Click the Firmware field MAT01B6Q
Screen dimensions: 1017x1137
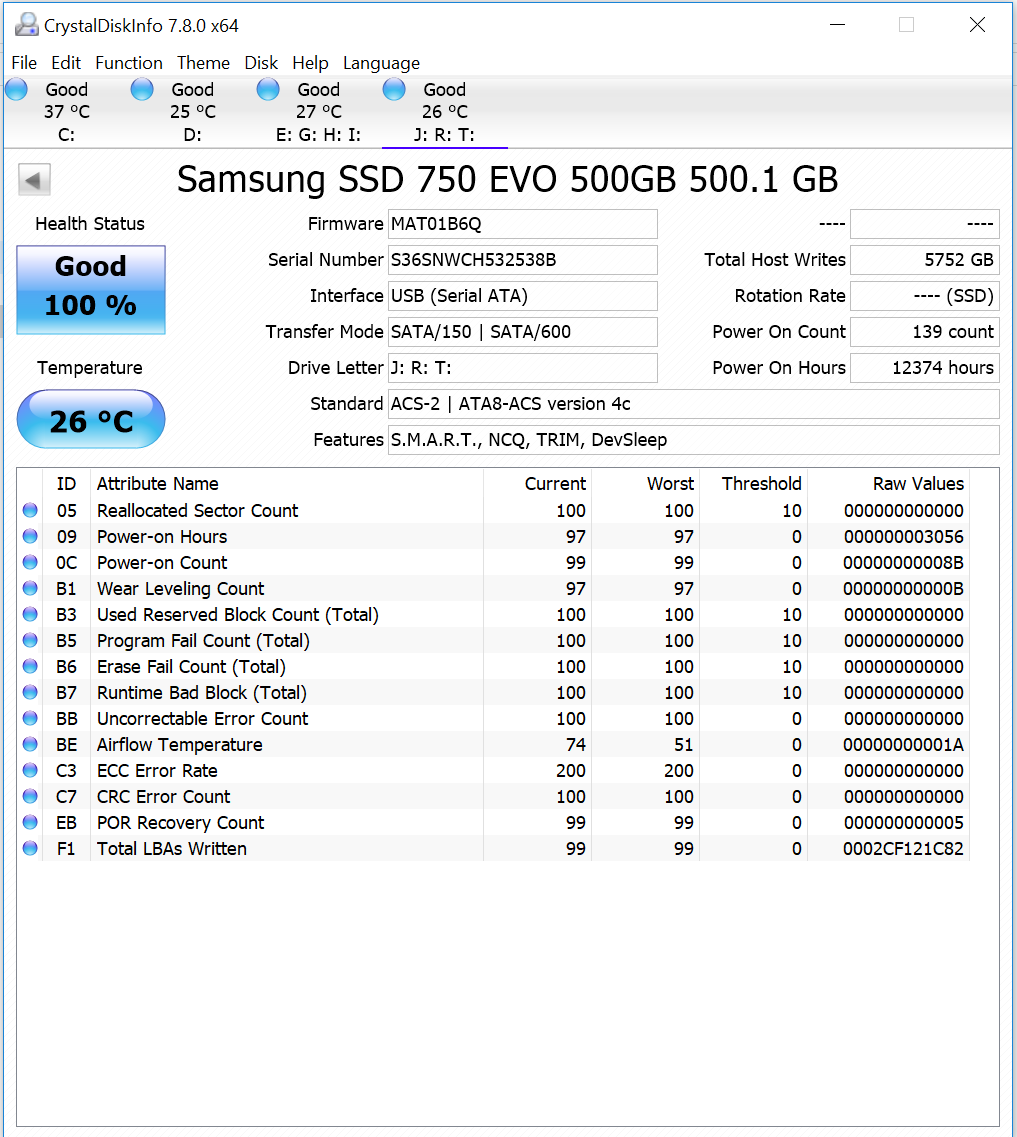[x=523, y=224]
